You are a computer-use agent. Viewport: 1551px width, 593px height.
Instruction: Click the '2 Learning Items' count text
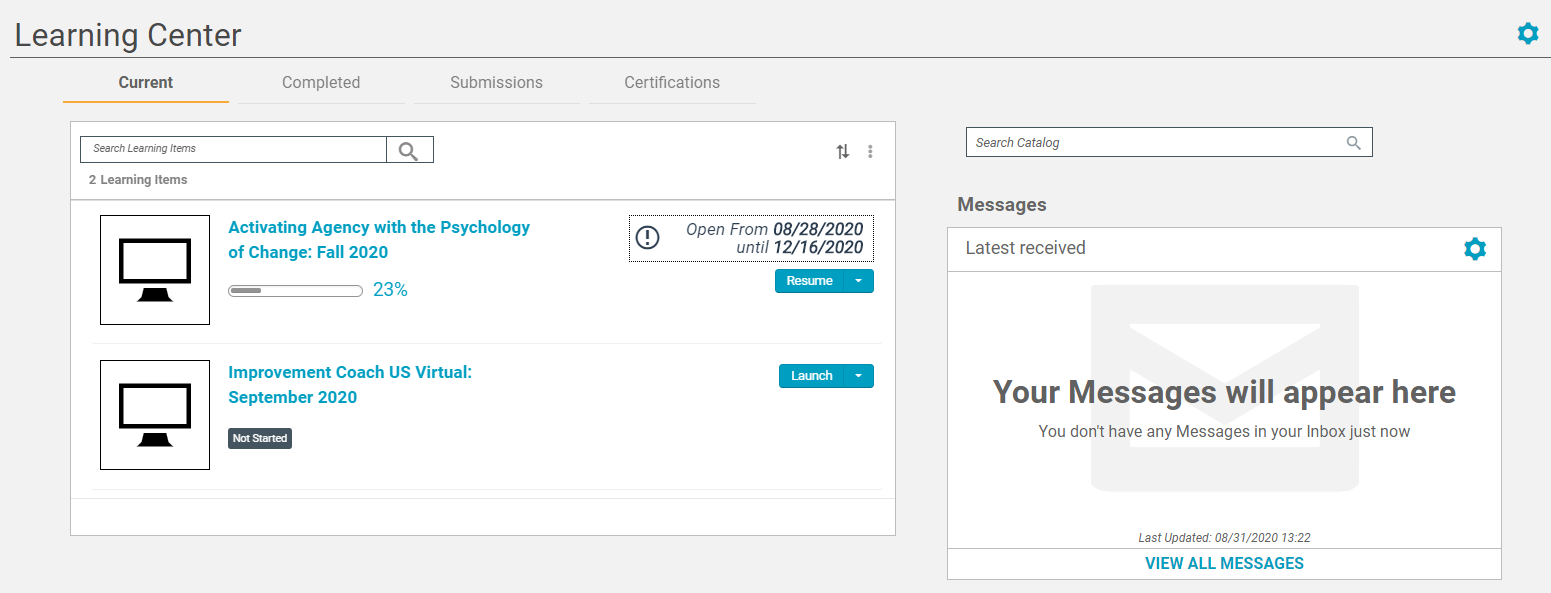[138, 180]
